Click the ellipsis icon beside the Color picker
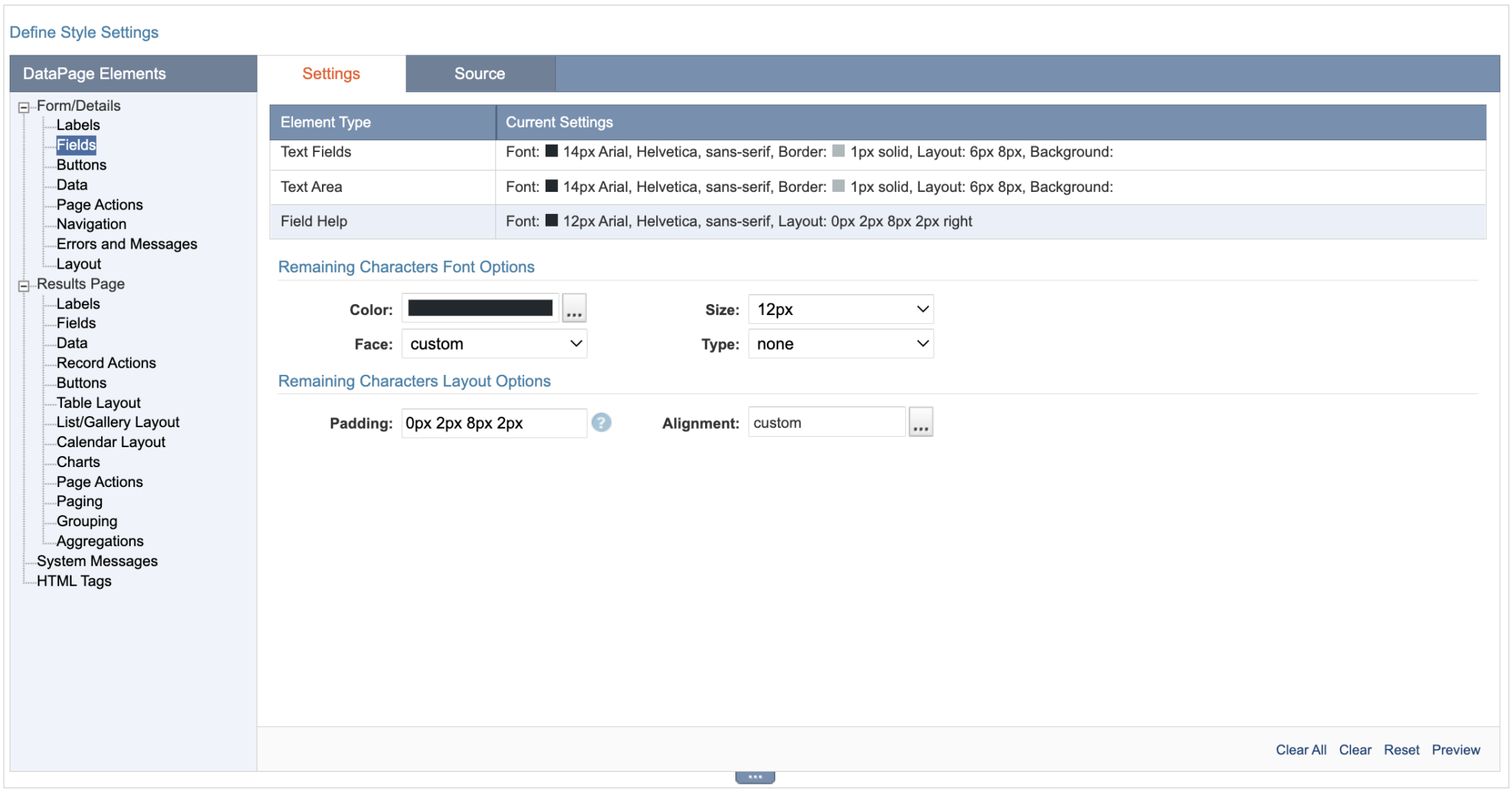Viewport: 1512px width, 791px height. (574, 308)
